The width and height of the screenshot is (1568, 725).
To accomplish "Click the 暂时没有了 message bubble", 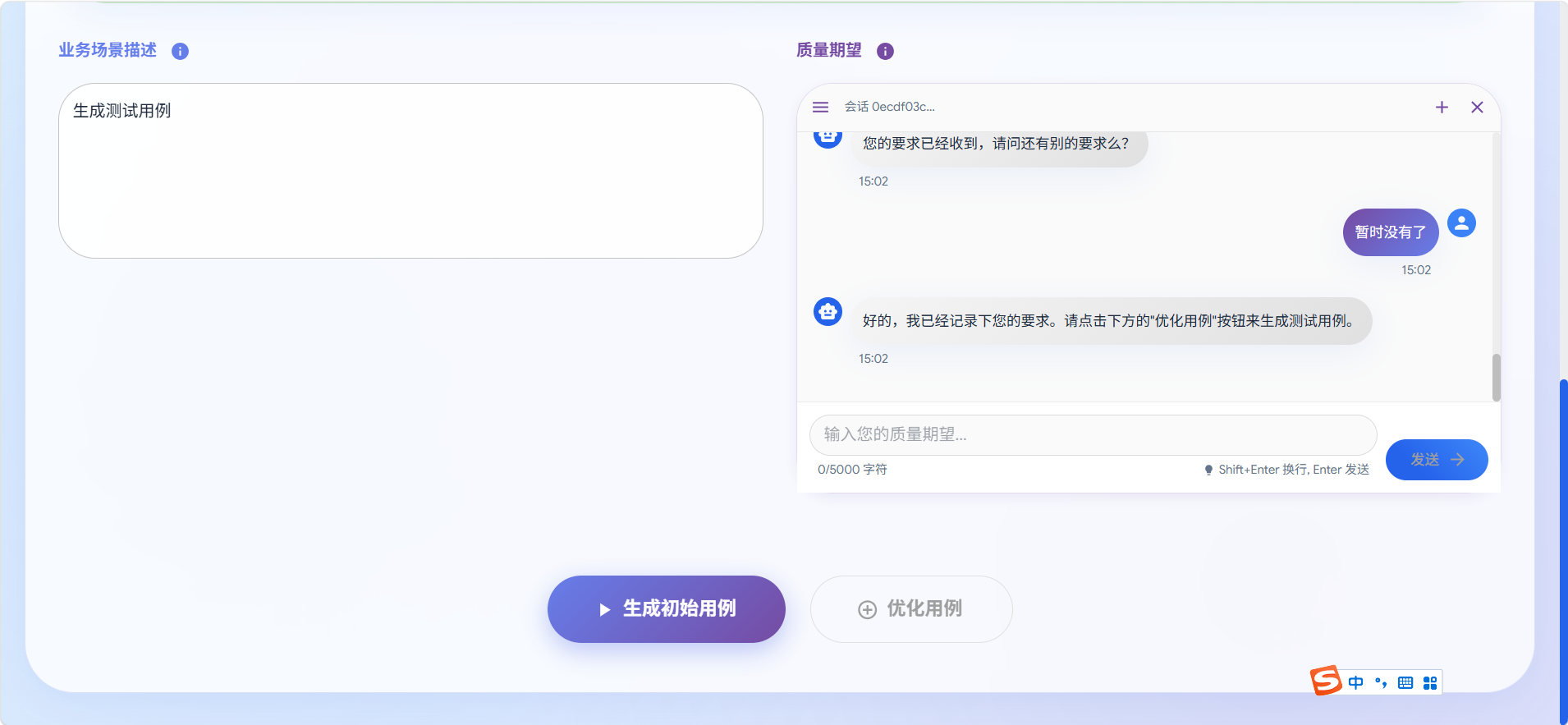I will pyautogui.click(x=1390, y=232).
